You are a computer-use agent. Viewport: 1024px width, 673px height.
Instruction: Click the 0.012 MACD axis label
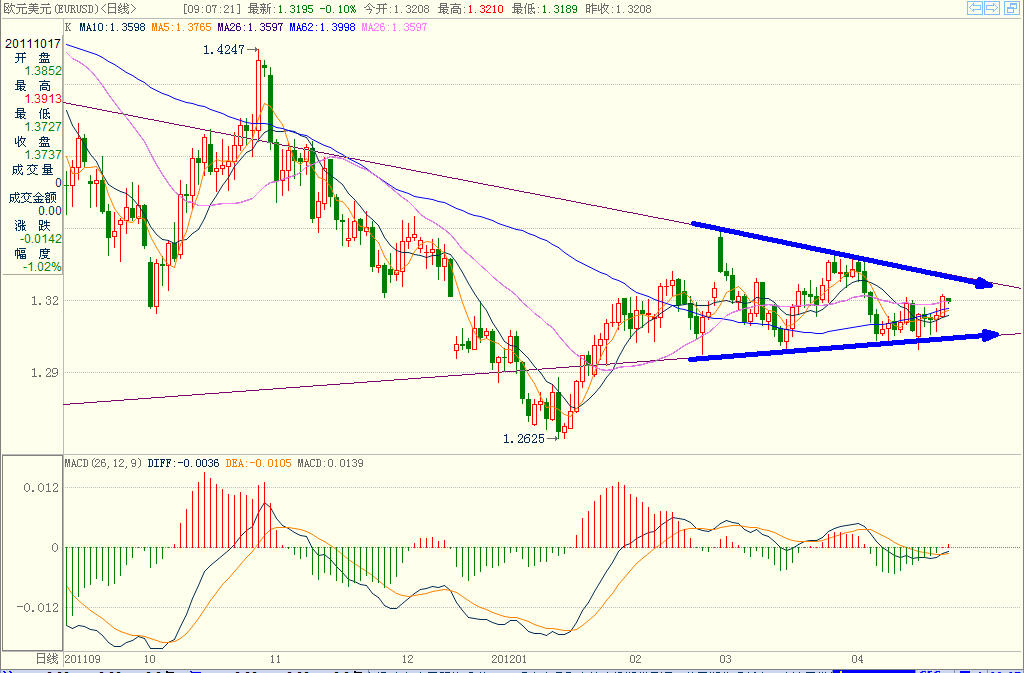[40, 488]
